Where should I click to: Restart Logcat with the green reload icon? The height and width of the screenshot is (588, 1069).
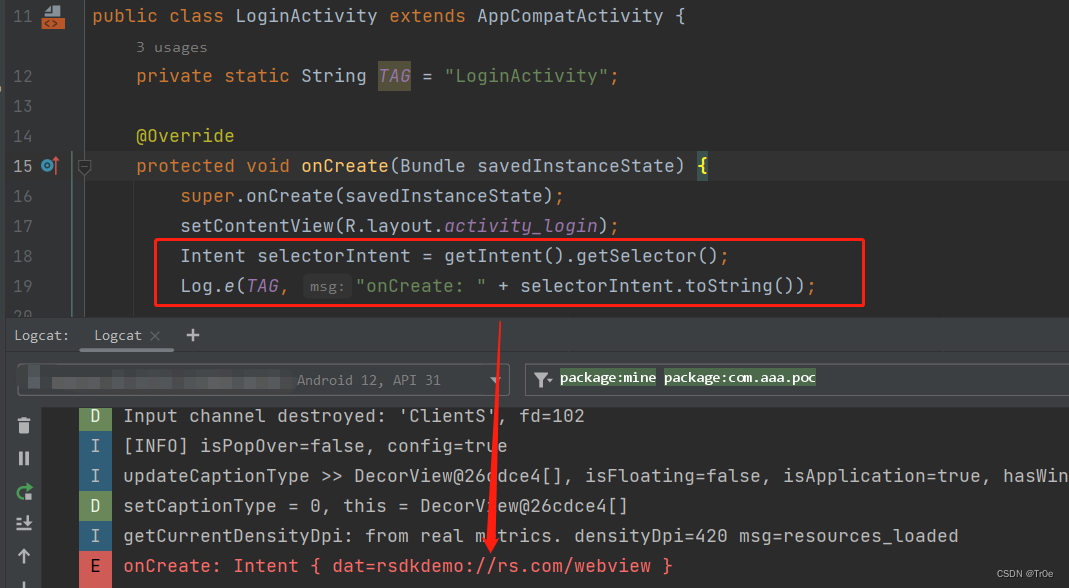[x=24, y=491]
